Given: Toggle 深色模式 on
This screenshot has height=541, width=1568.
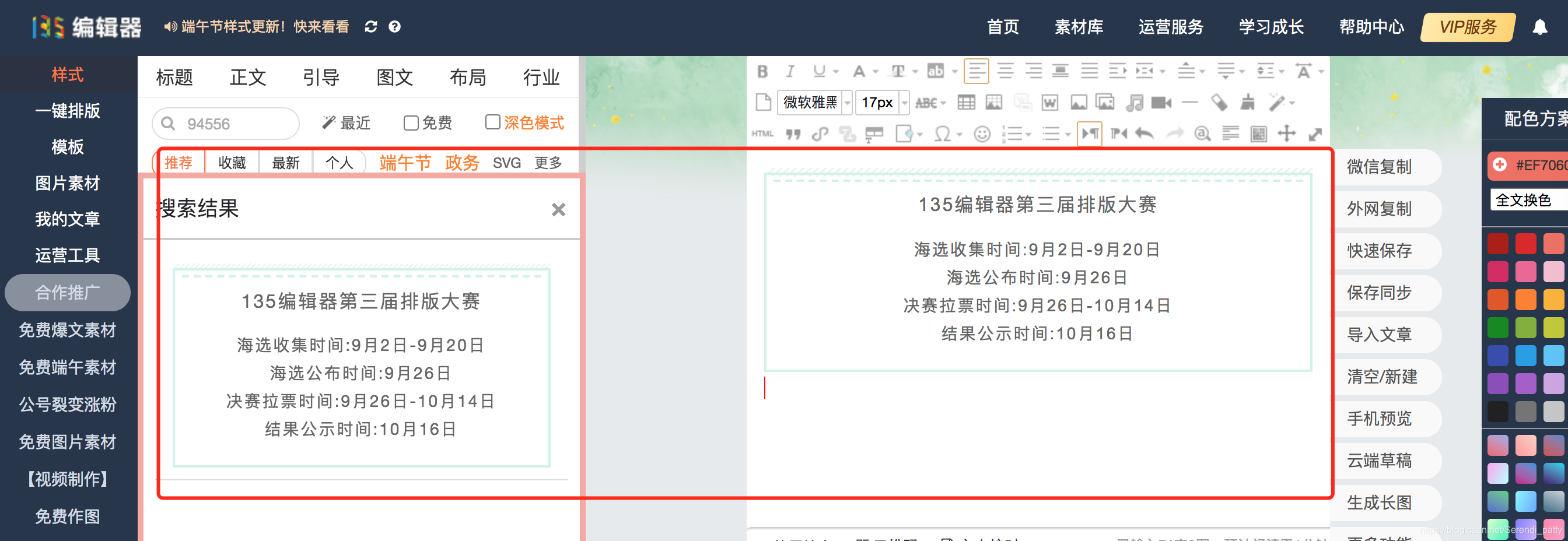Looking at the screenshot, I should point(492,122).
